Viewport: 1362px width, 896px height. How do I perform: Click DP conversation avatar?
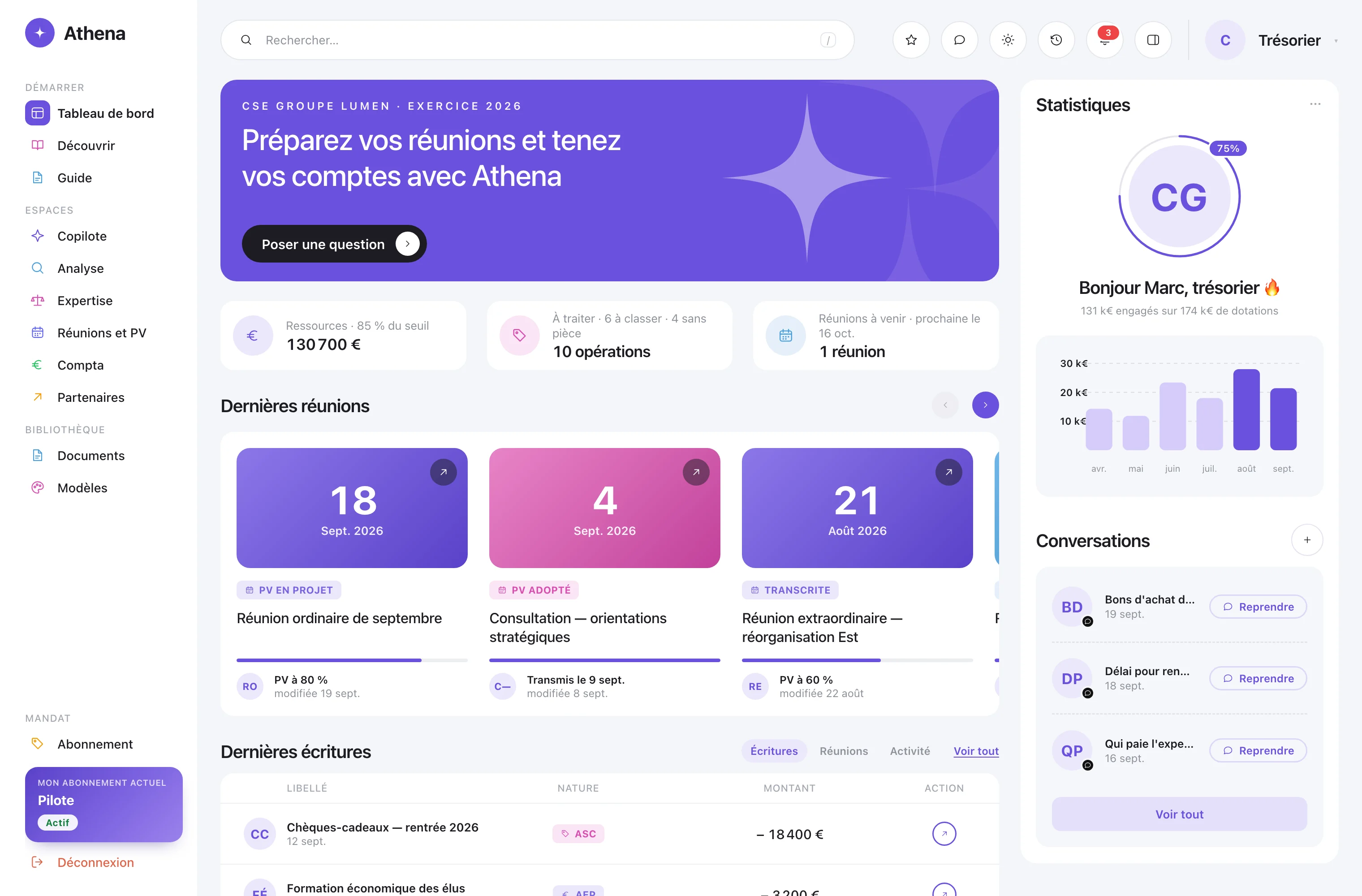tap(1072, 678)
